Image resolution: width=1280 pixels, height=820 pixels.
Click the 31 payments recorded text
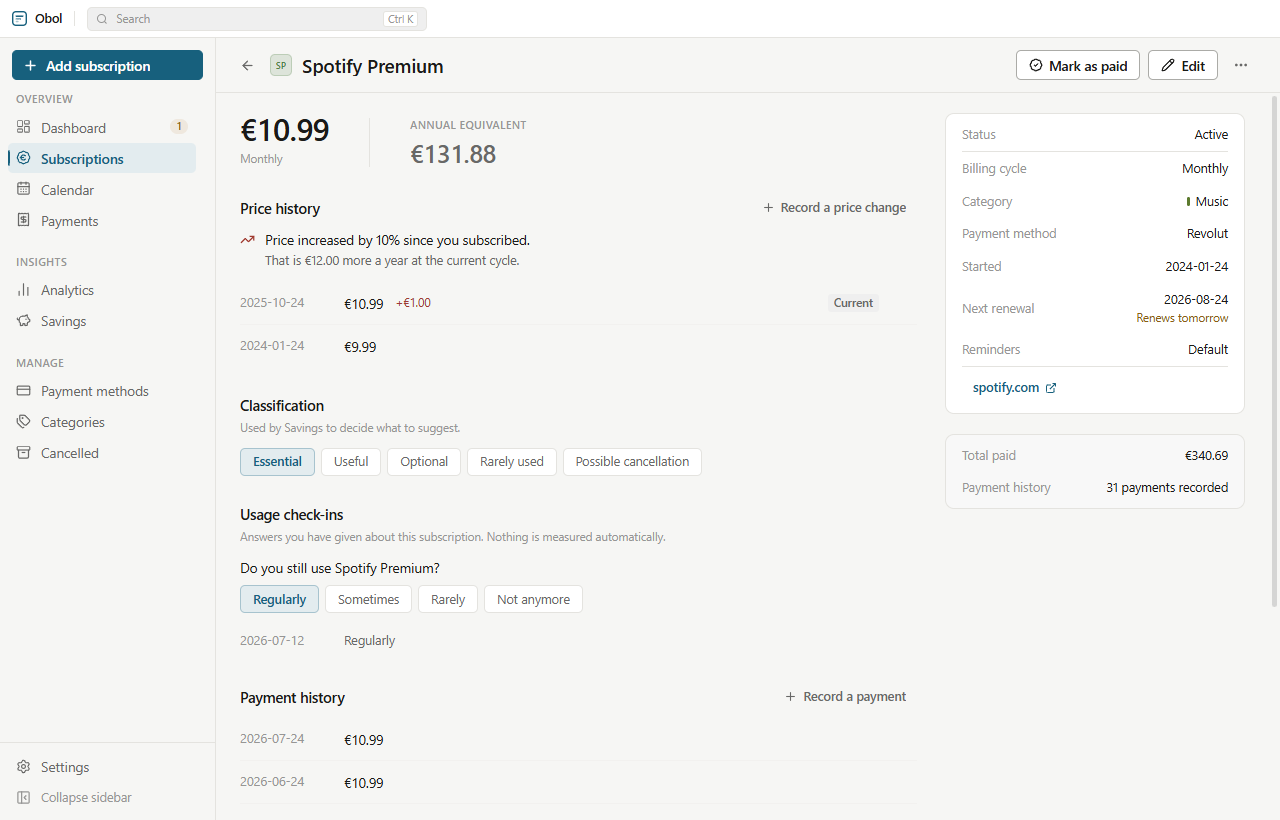(1167, 488)
